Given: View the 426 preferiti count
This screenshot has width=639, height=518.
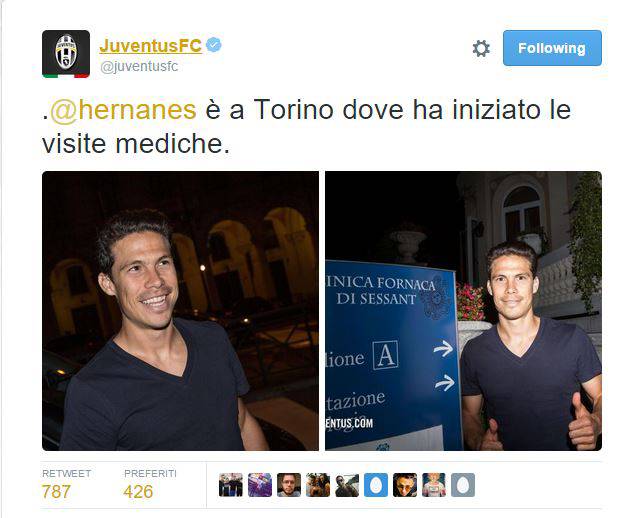Looking at the screenshot, I should pyautogui.click(x=138, y=492).
